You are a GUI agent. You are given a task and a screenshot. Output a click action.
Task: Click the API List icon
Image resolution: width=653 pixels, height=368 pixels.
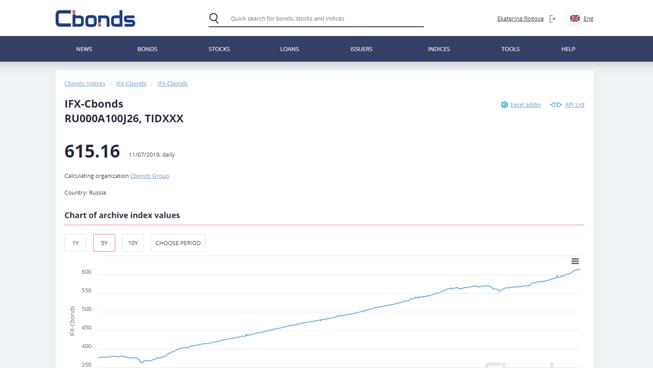click(x=556, y=104)
